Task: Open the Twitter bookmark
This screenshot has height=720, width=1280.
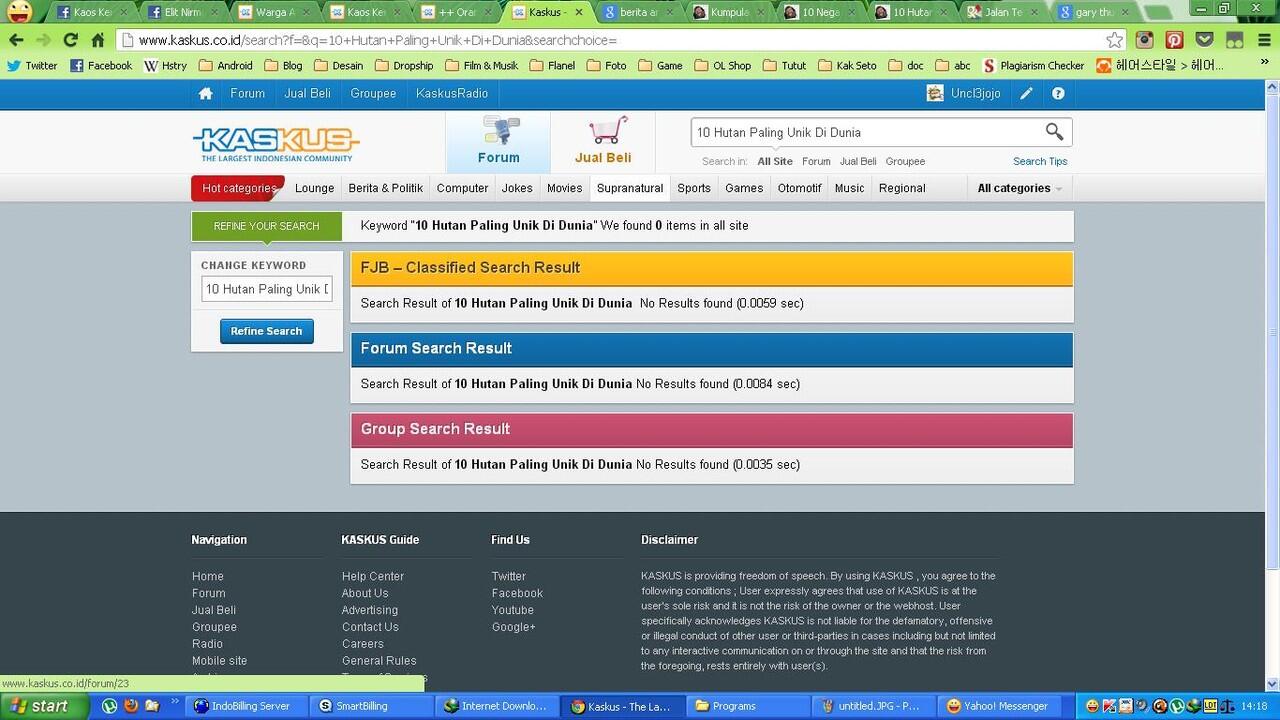Action: pos(32,65)
